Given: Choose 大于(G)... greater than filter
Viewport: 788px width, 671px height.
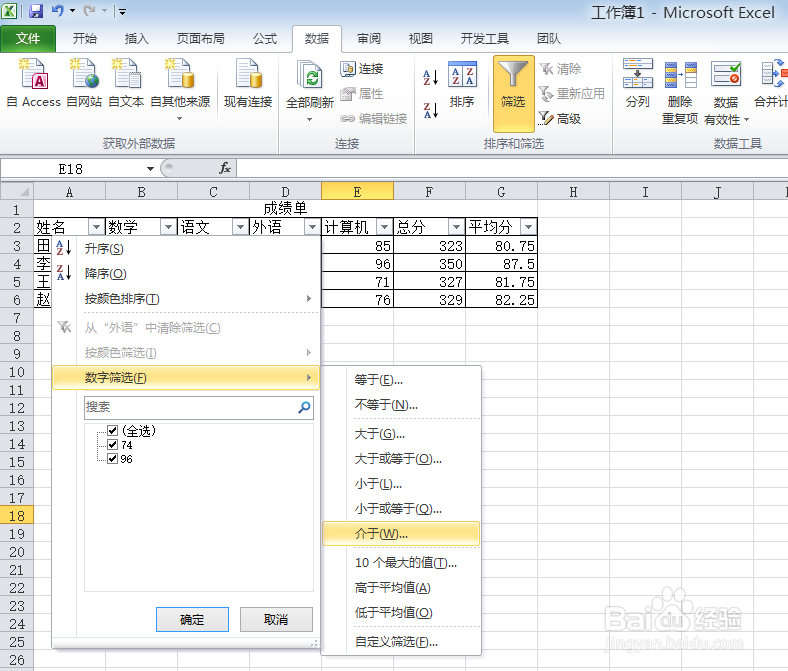Looking at the screenshot, I should [x=401, y=434].
